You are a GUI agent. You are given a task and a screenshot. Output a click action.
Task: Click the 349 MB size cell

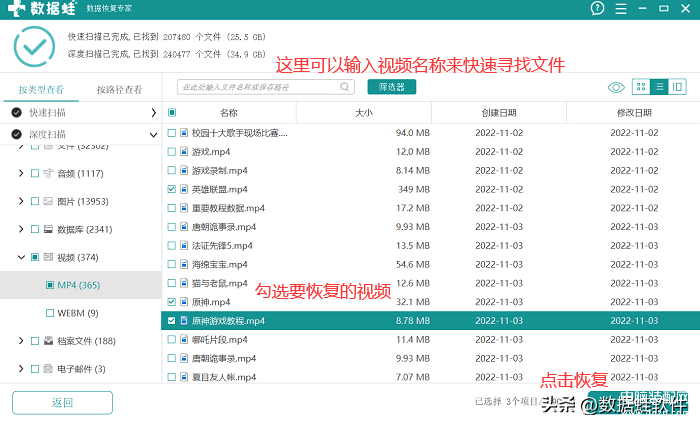coord(414,189)
